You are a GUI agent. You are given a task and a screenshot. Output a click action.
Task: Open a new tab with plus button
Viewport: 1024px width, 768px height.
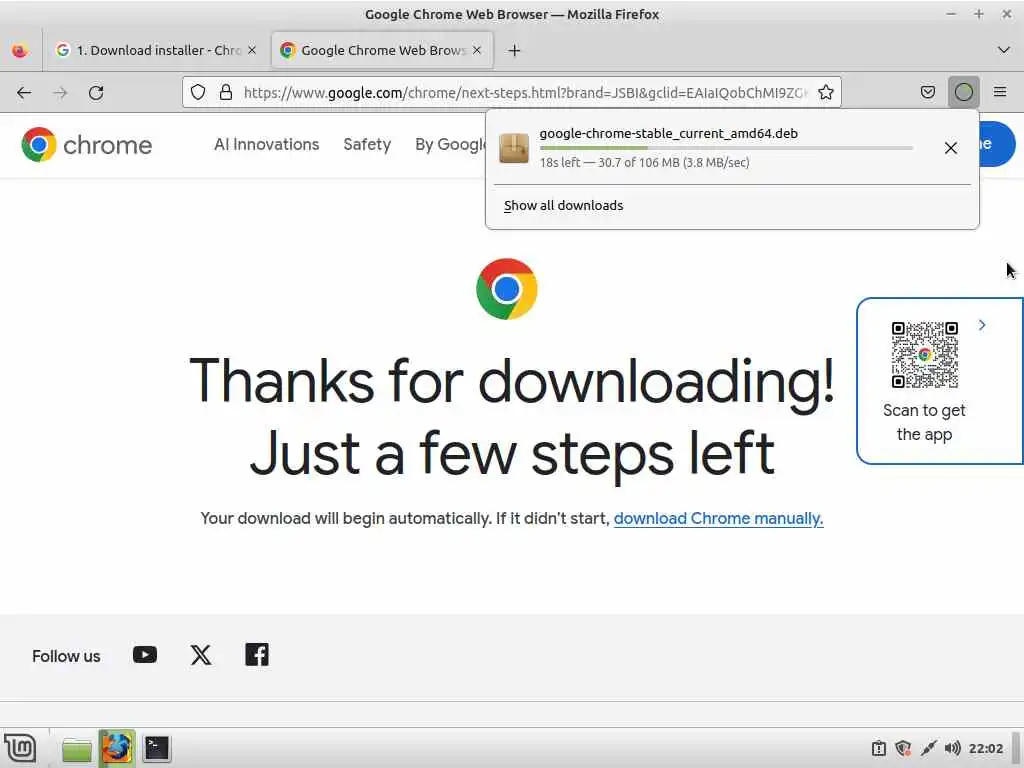coord(514,50)
